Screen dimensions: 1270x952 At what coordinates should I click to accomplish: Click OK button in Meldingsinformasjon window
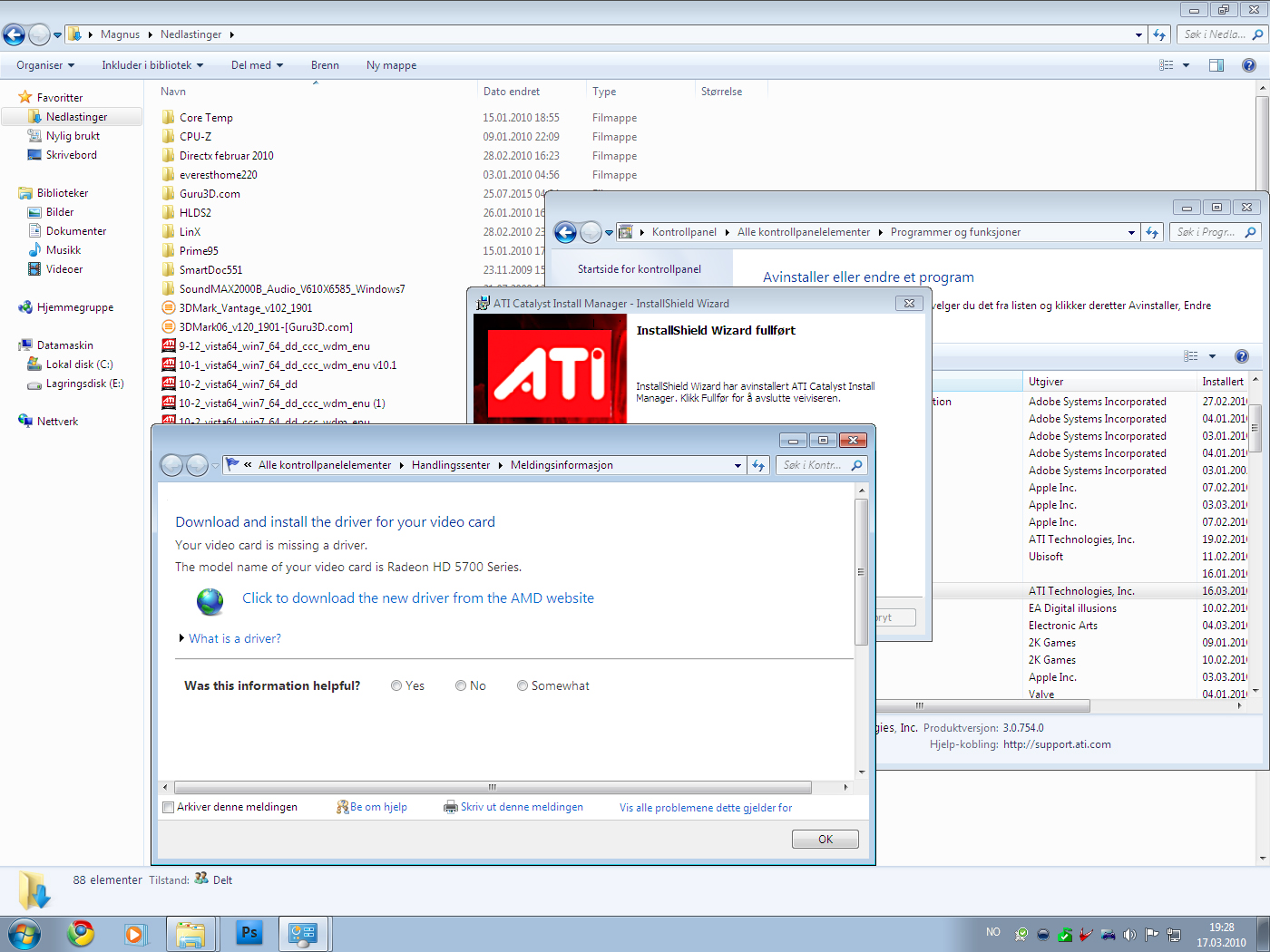[825, 840]
